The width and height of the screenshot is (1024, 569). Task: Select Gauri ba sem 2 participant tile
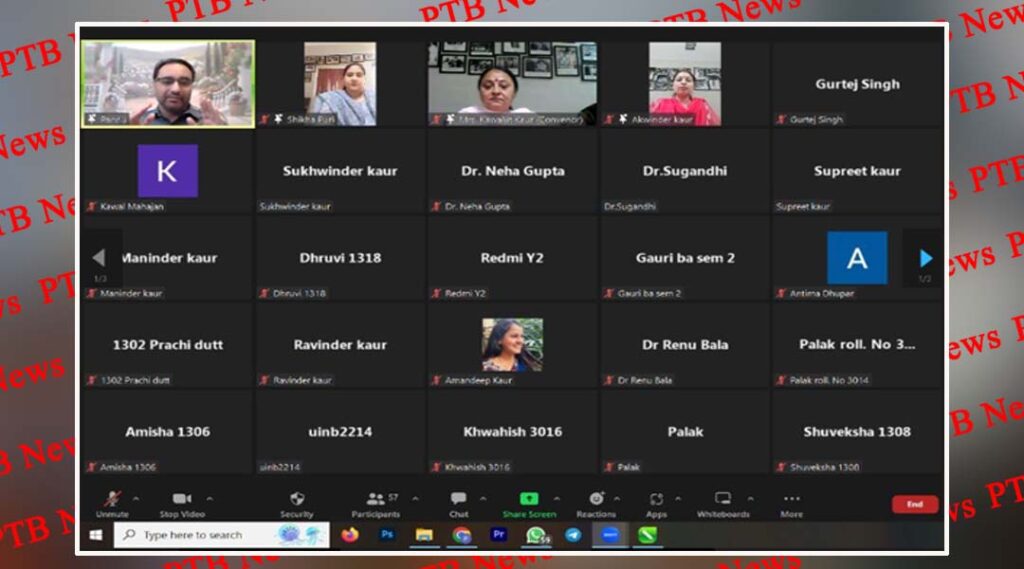(x=685, y=258)
